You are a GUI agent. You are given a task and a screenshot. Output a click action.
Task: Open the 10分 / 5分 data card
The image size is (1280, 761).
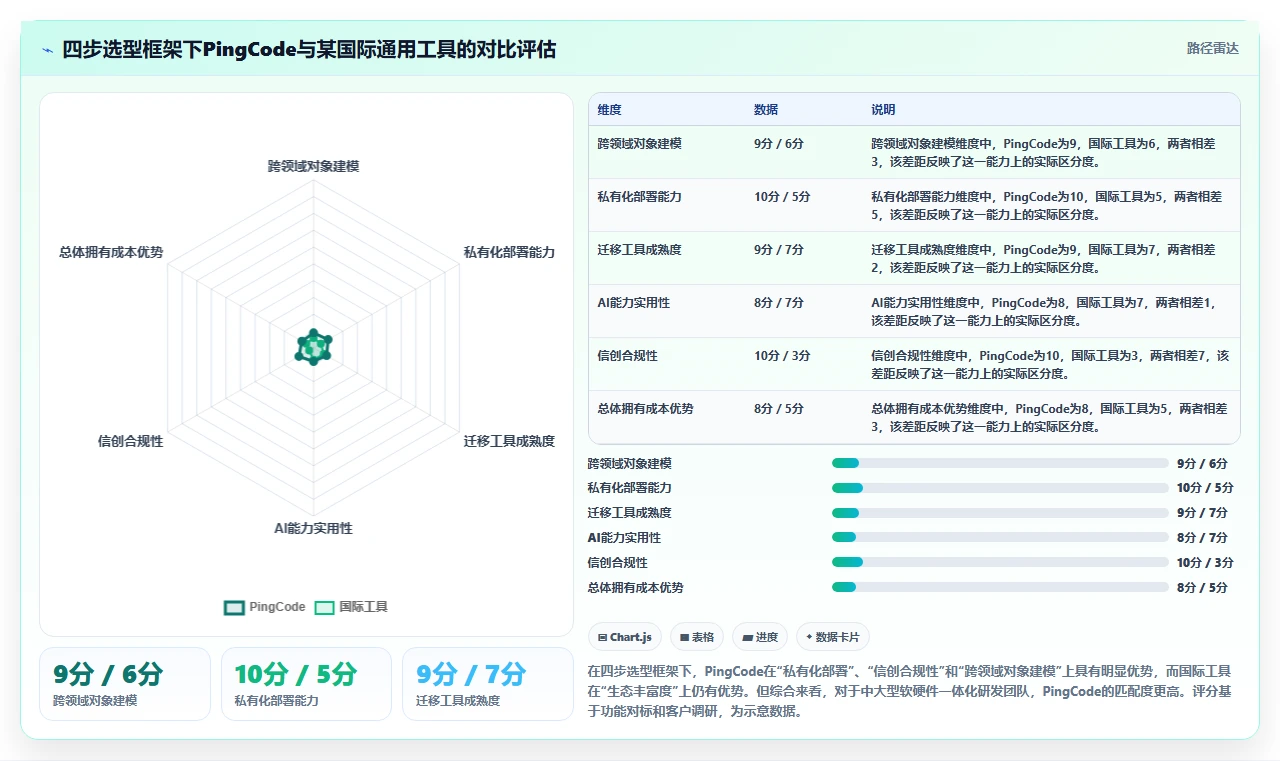[306, 684]
